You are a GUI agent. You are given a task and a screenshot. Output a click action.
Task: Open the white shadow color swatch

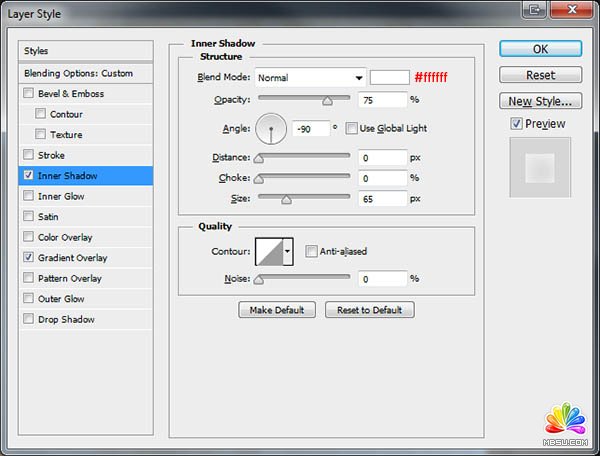click(390, 77)
